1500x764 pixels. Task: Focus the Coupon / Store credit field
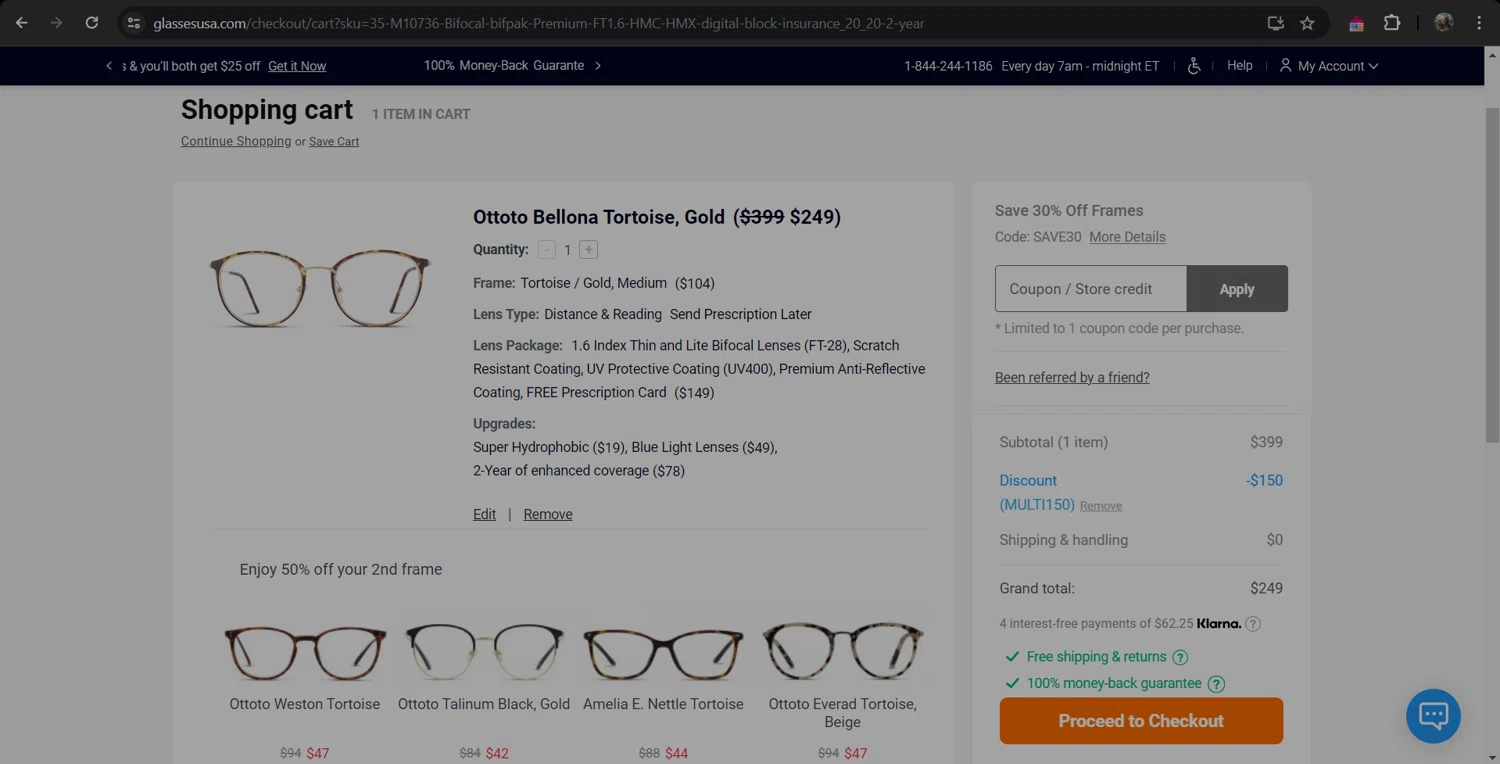[x=1091, y=289]
